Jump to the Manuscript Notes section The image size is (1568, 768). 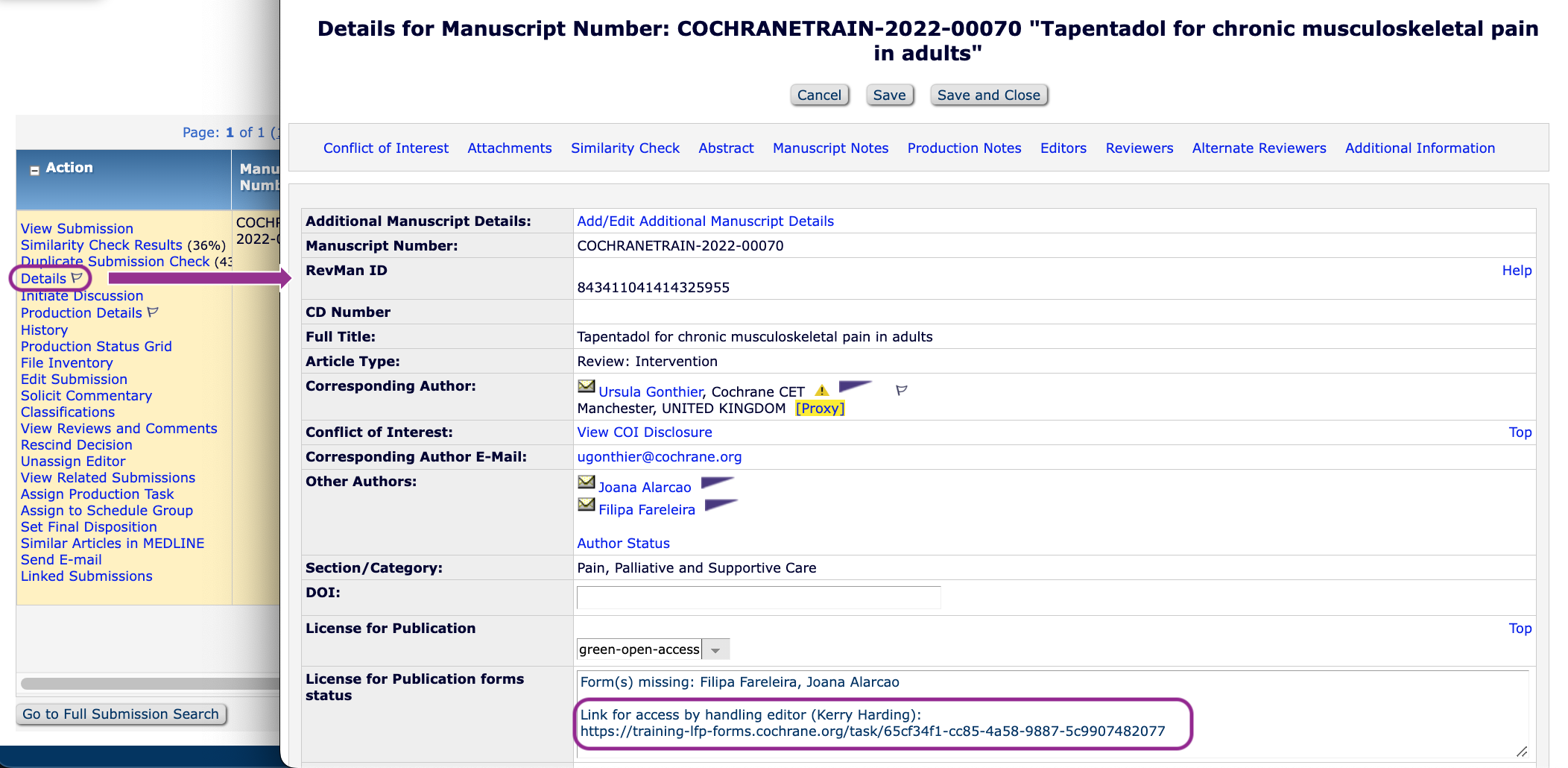[830, 148]
